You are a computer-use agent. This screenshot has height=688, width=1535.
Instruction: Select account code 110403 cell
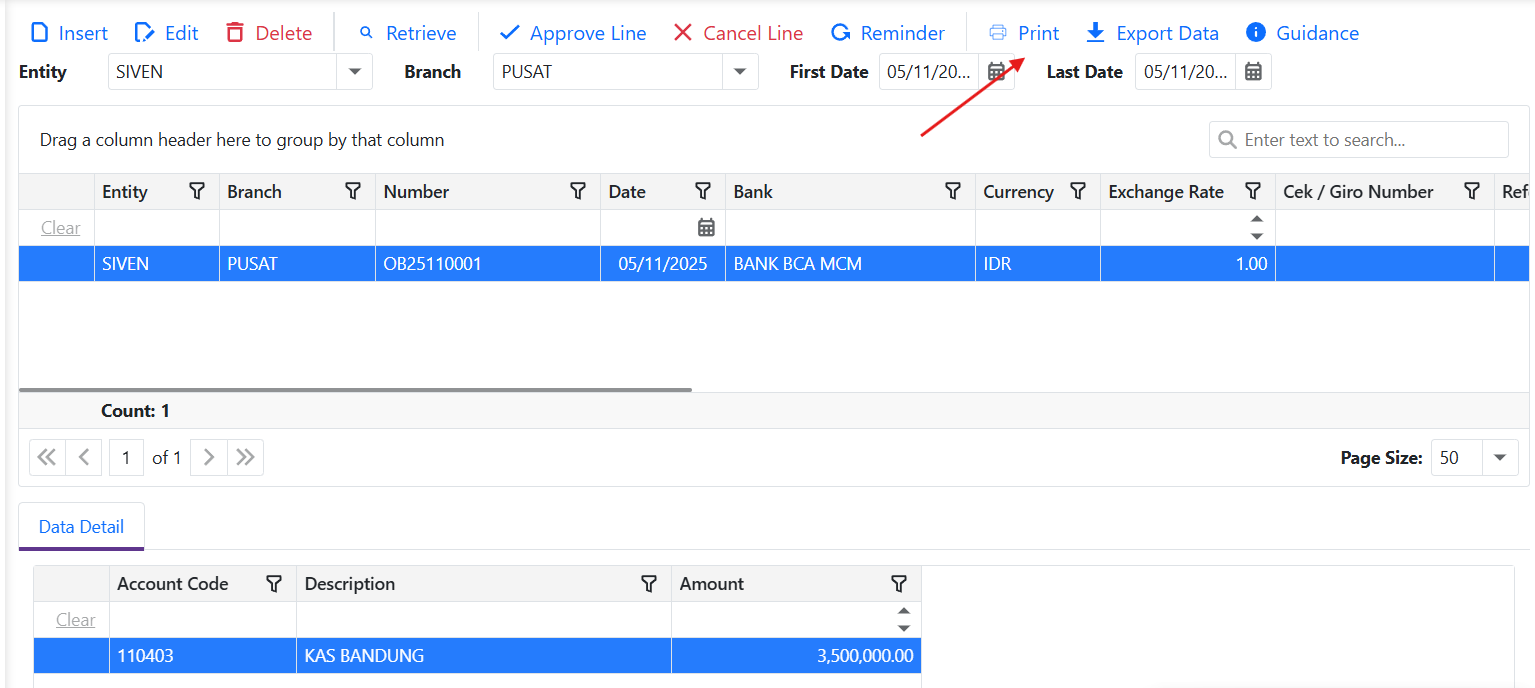tap(203, 656)
